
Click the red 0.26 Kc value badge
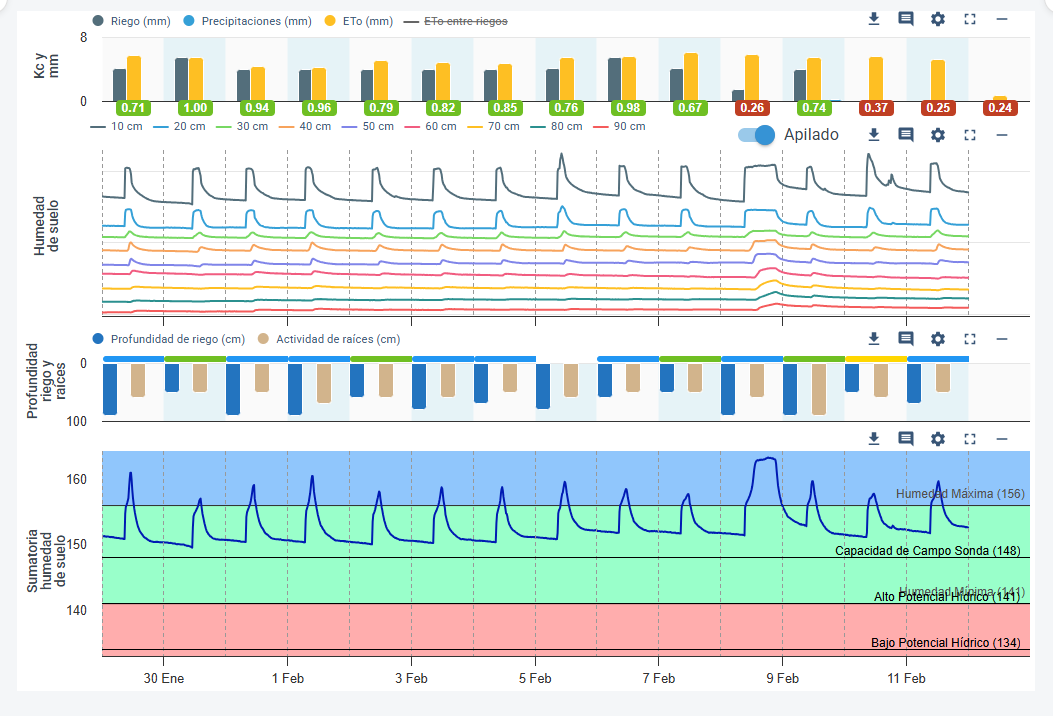coord(752,108)
